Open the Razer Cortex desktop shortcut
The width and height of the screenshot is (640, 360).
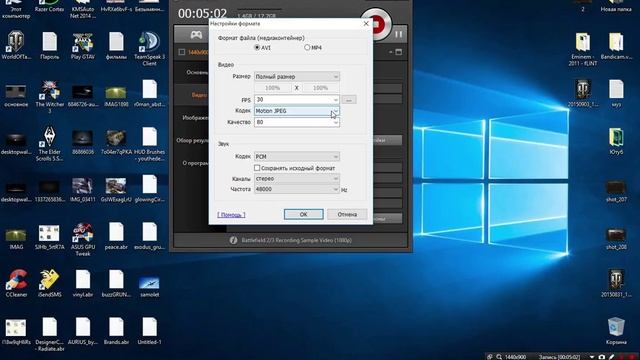click(x=49, y=6)
